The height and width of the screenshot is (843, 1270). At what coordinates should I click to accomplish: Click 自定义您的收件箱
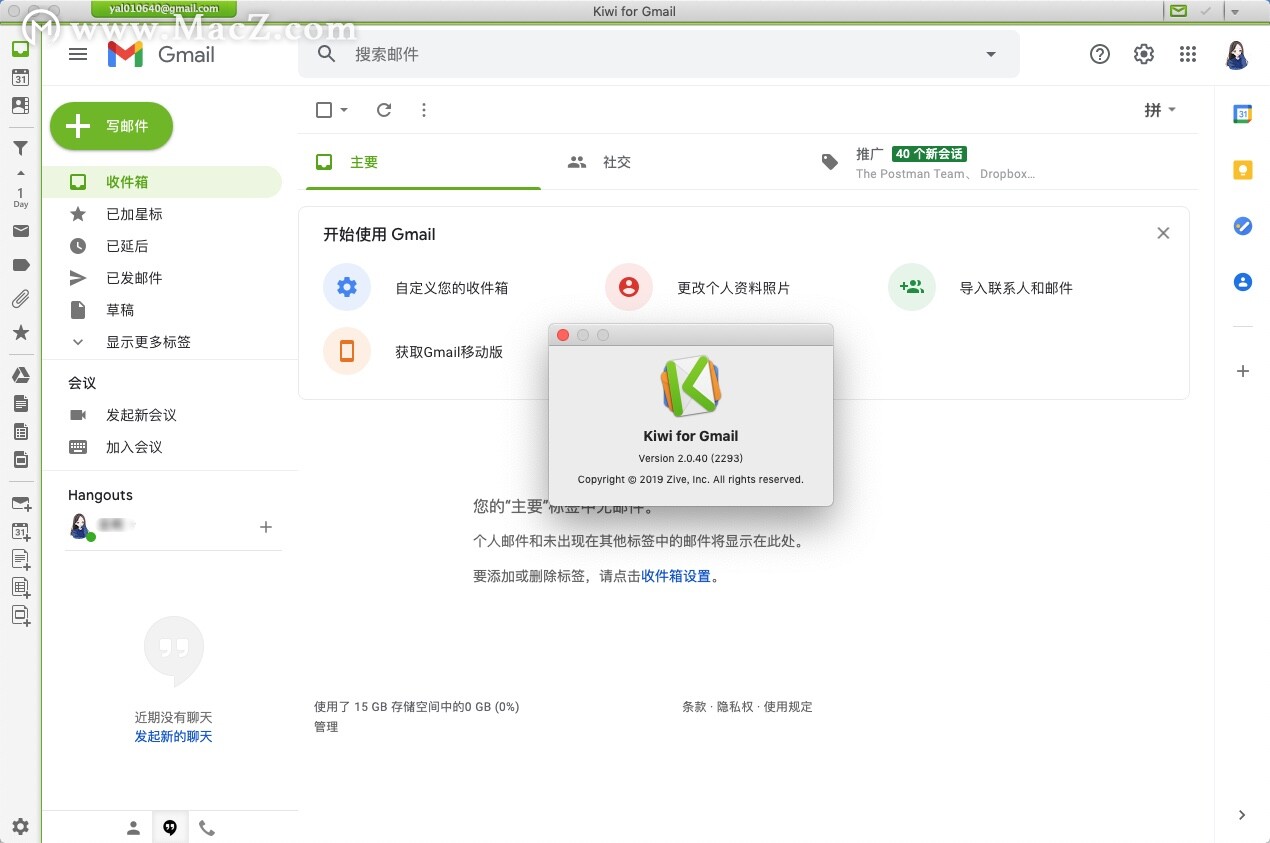(x=452, y=288)
